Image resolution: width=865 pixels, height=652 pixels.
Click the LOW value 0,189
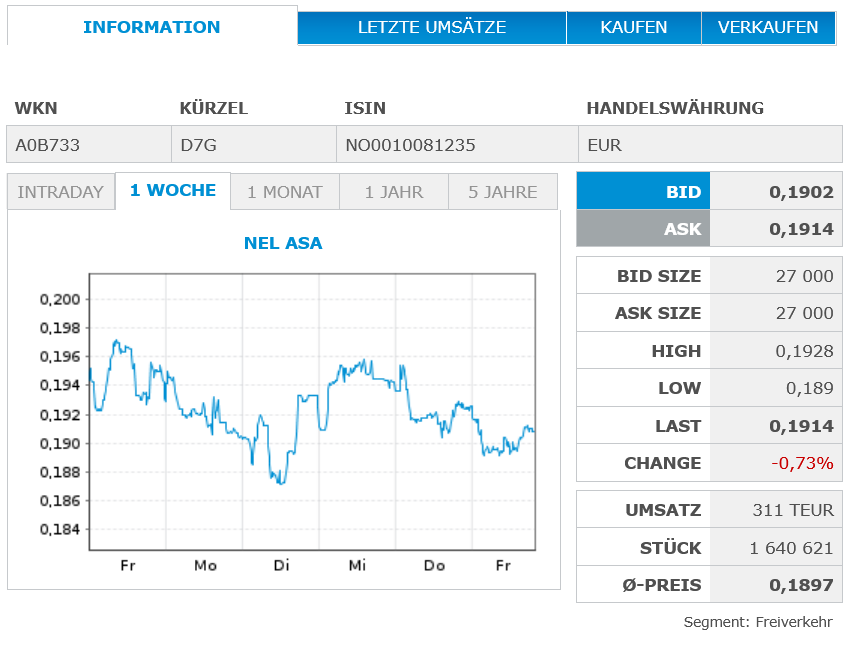tap(809, 388)
